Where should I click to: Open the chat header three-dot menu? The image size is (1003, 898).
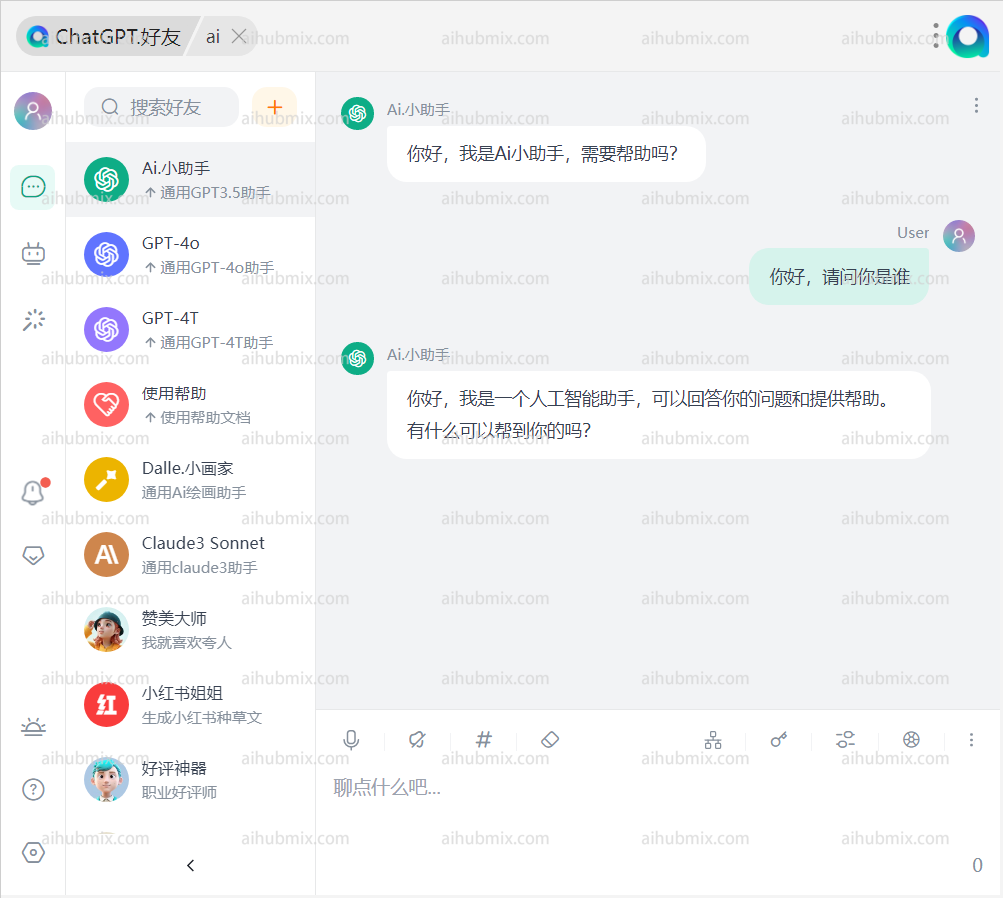coord(975,106)
